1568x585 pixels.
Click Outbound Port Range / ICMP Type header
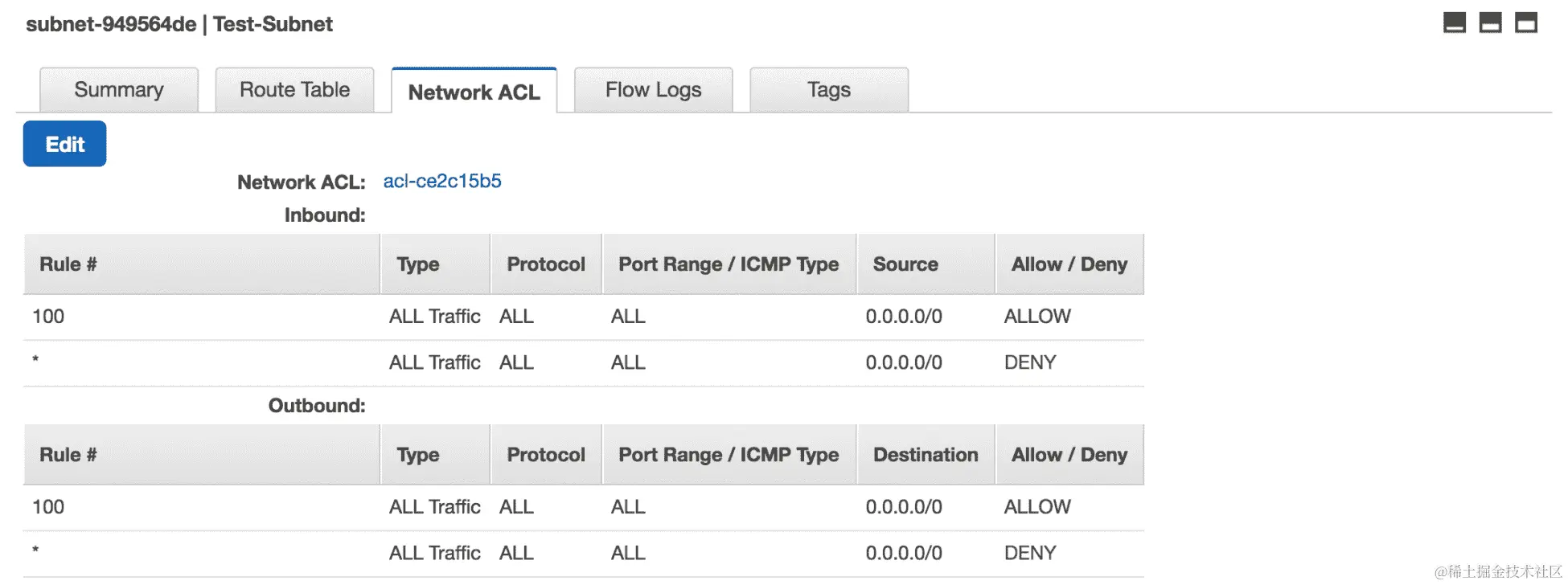(x=729, y=455)
